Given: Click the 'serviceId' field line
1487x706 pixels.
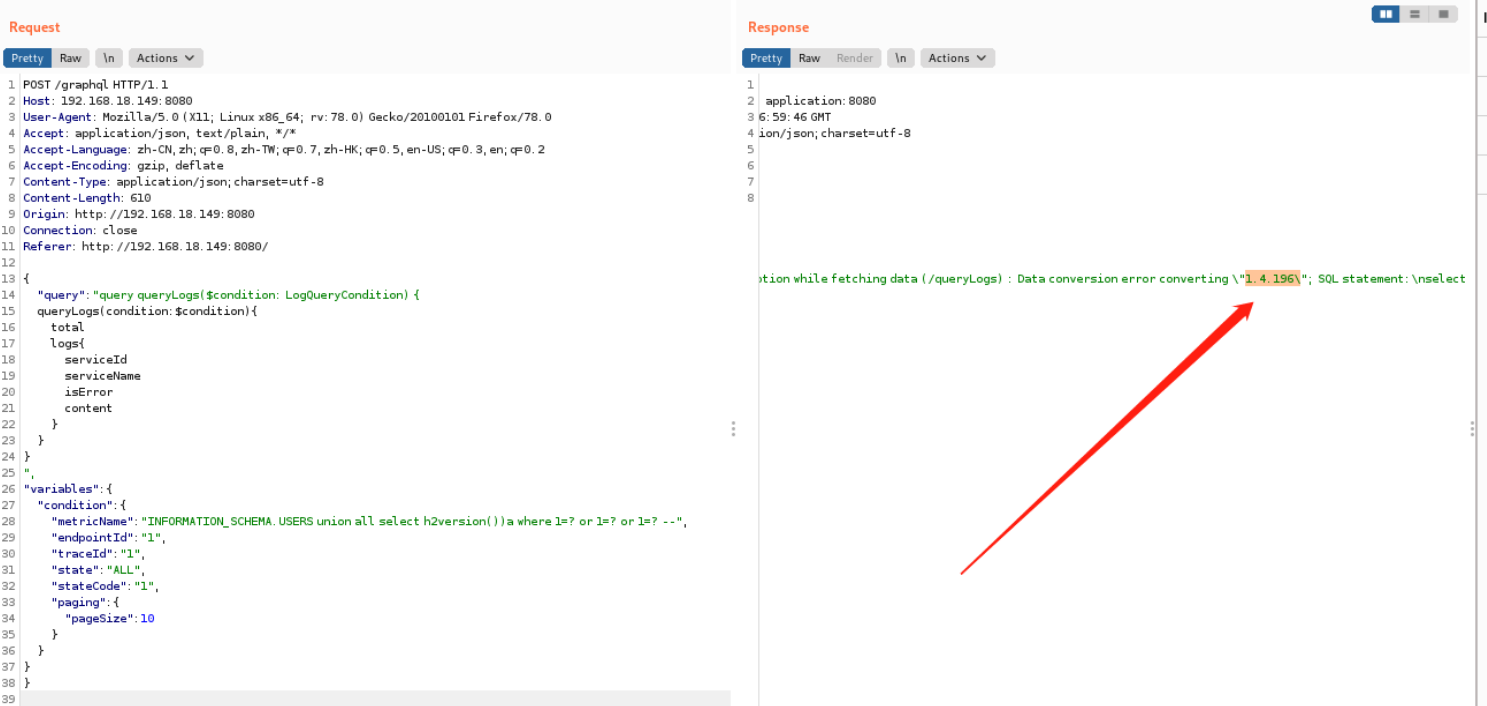Looking at the screenshot, I should [96, 359].
